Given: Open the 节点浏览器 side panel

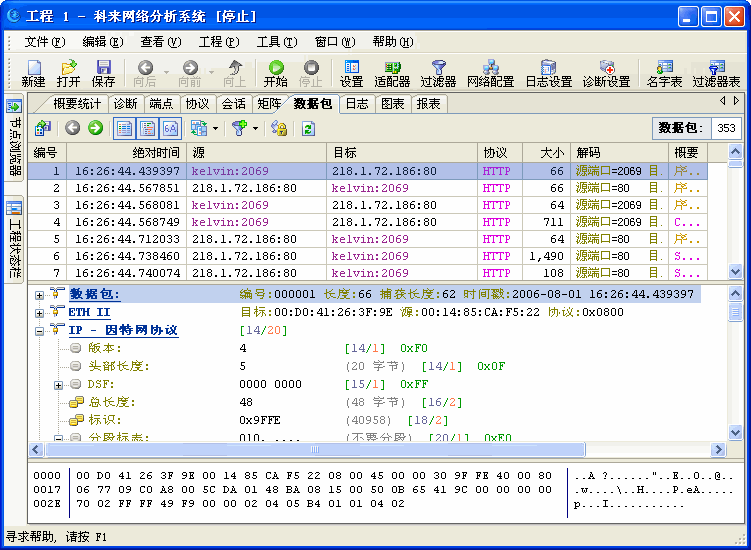Looking at the screenshot, I should click(x=14, y=139).
